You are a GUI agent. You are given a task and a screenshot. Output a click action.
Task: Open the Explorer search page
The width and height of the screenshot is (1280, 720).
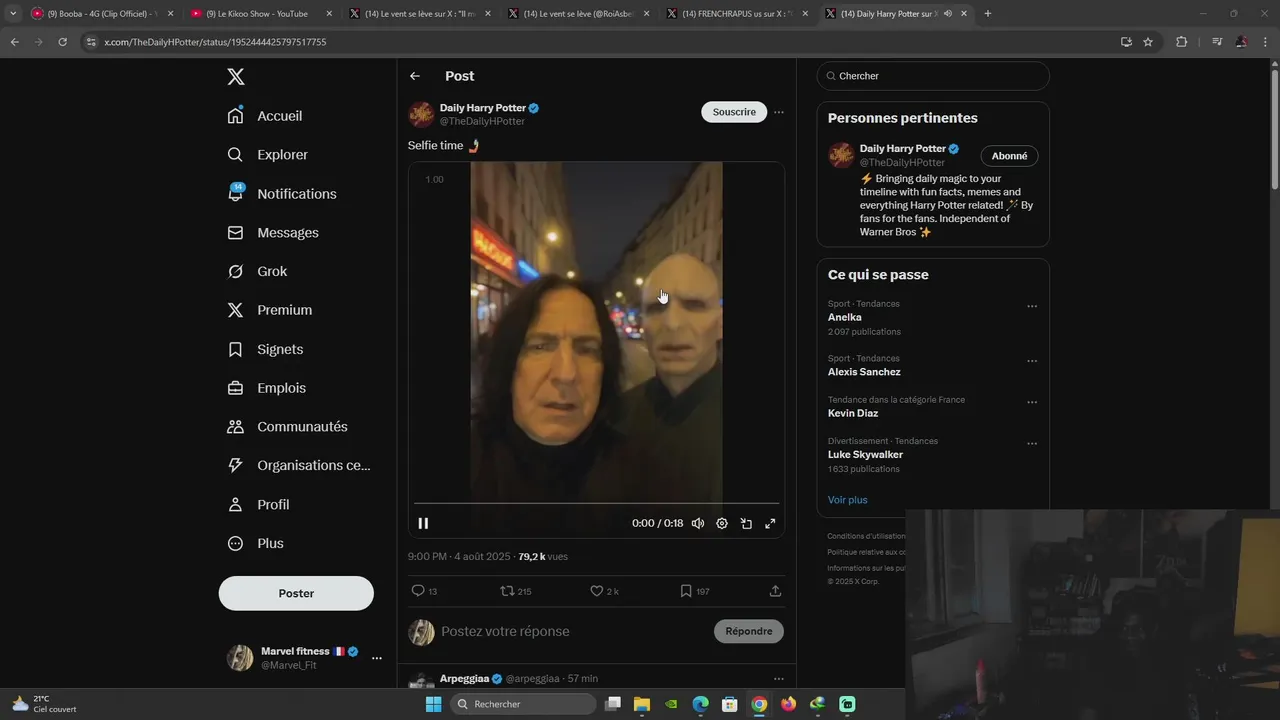tap(268, 155)
